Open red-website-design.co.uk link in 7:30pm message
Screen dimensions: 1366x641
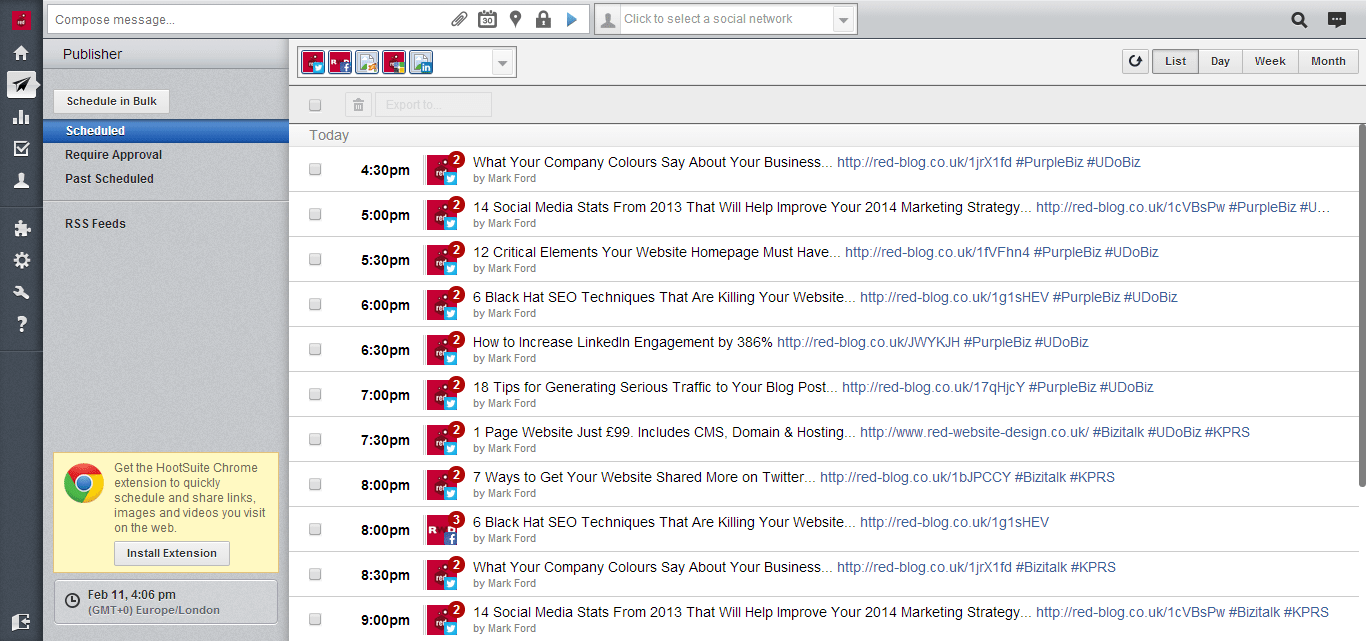pyautogui.click(x=974, y=432)
